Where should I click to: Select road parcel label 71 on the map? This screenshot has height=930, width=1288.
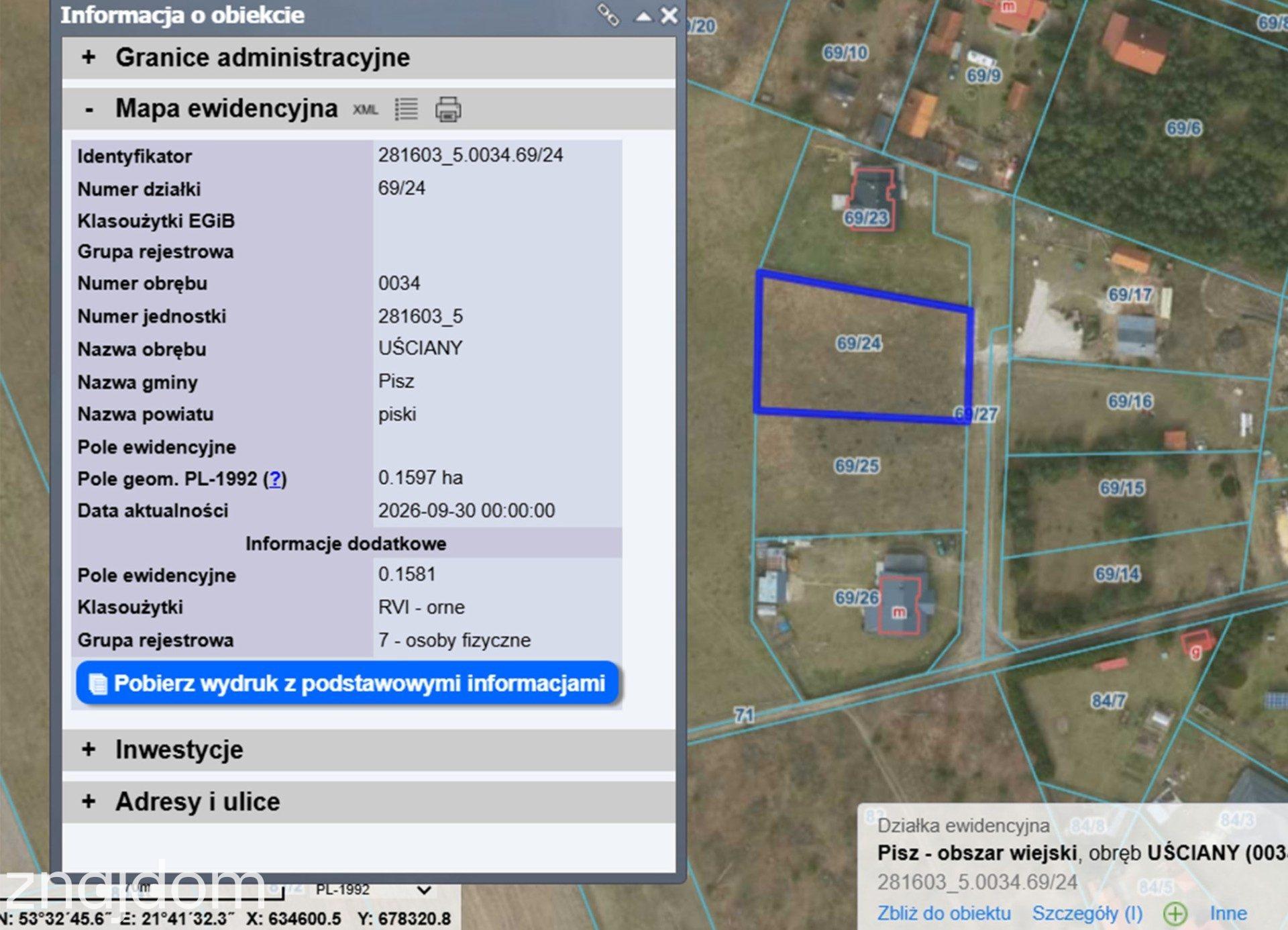(x=744, y=715)
